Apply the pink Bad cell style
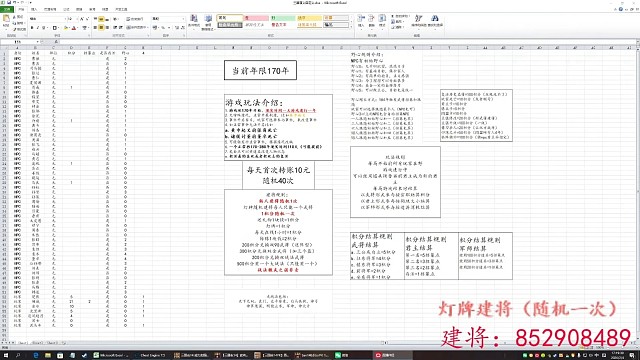Screen dimensions: 640x360 click(x=256, y=18)
